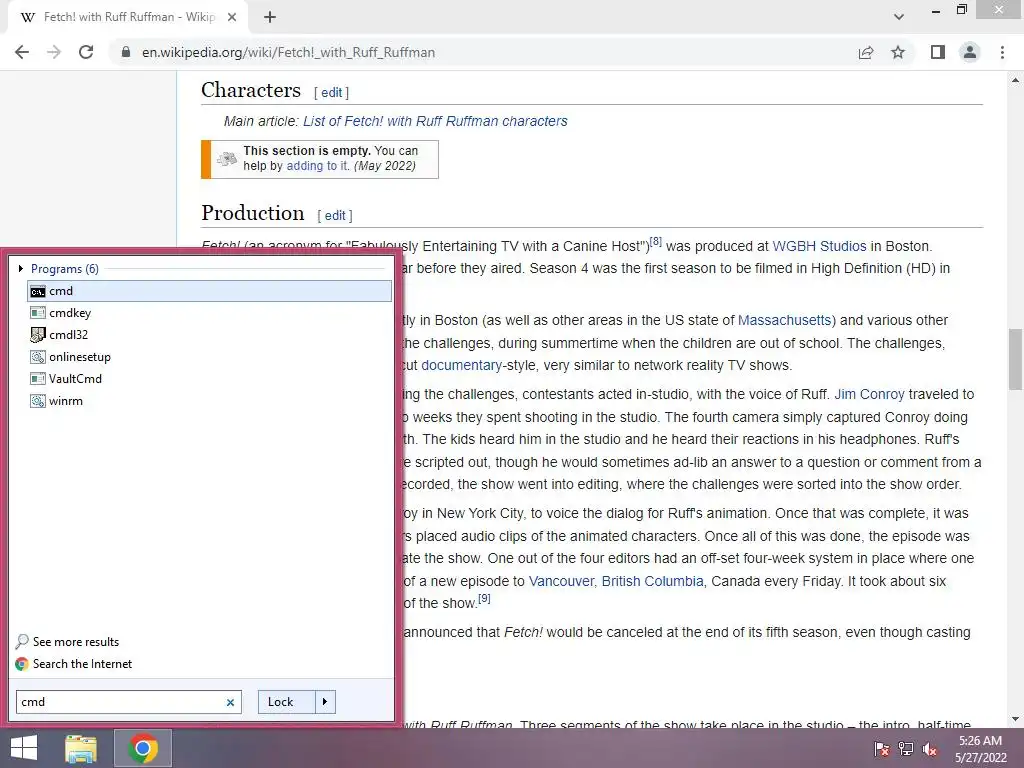Viewport: 1024px width, 768px height.
Task: Open List of Fetch! with Ruff Ruffman characters
Action: point(435,121)
